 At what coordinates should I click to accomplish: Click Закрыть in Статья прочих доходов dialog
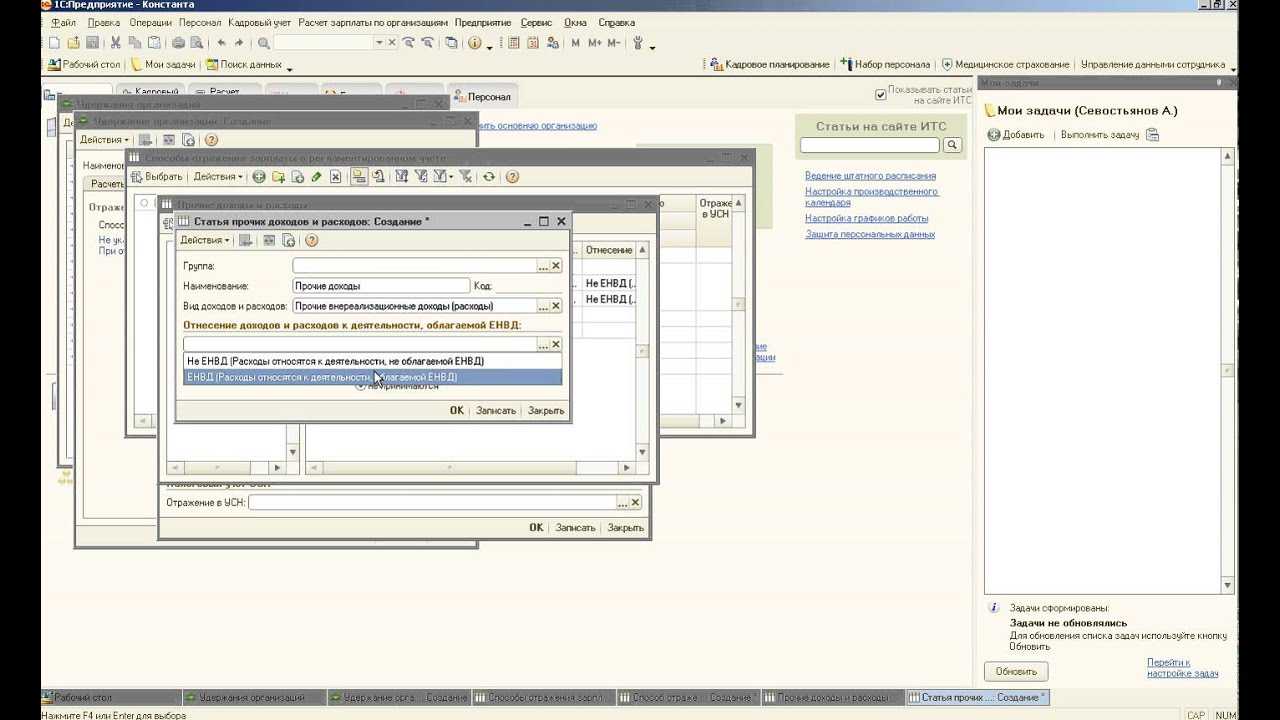tap(546, 410)
